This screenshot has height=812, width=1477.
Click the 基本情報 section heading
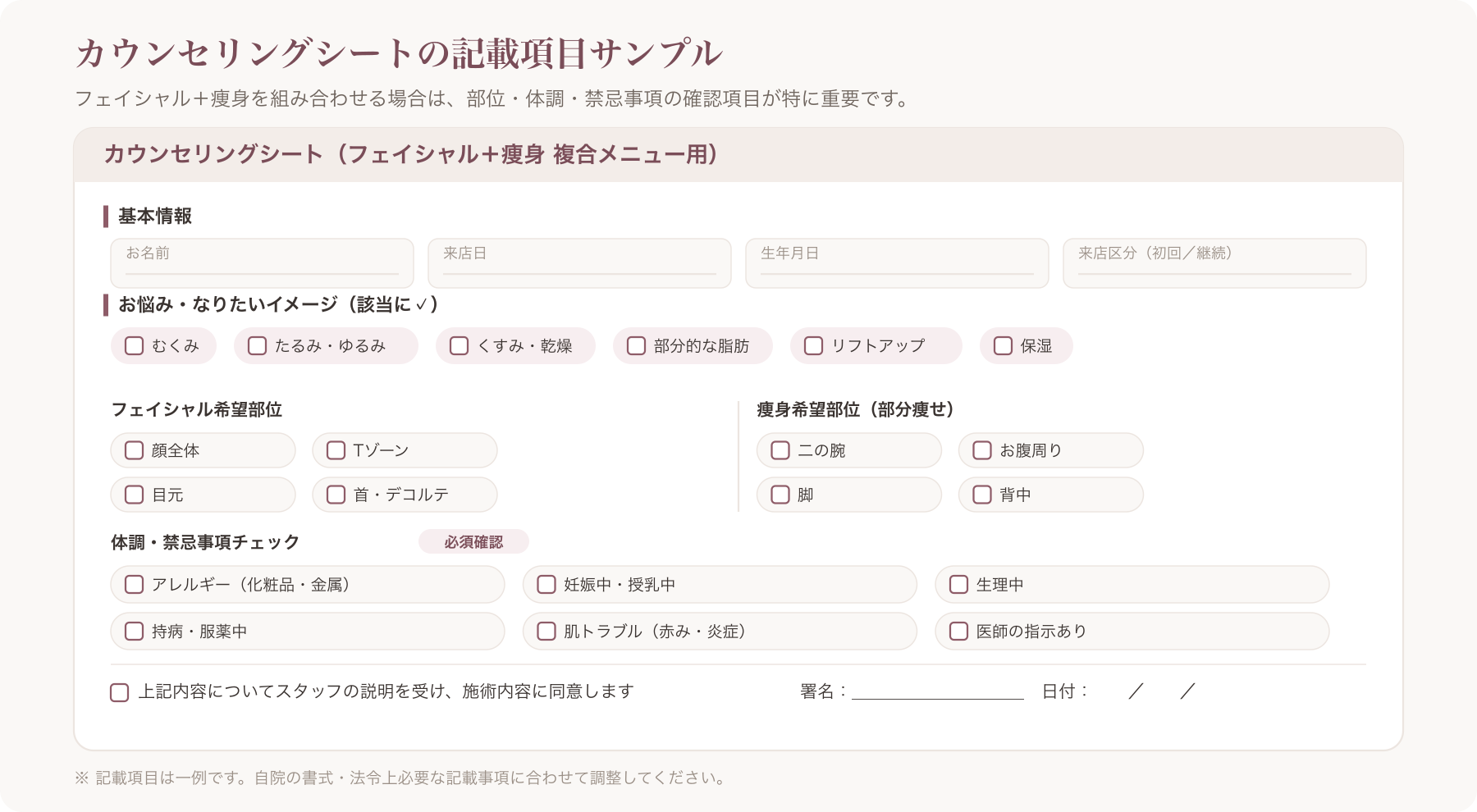[155, 216]
